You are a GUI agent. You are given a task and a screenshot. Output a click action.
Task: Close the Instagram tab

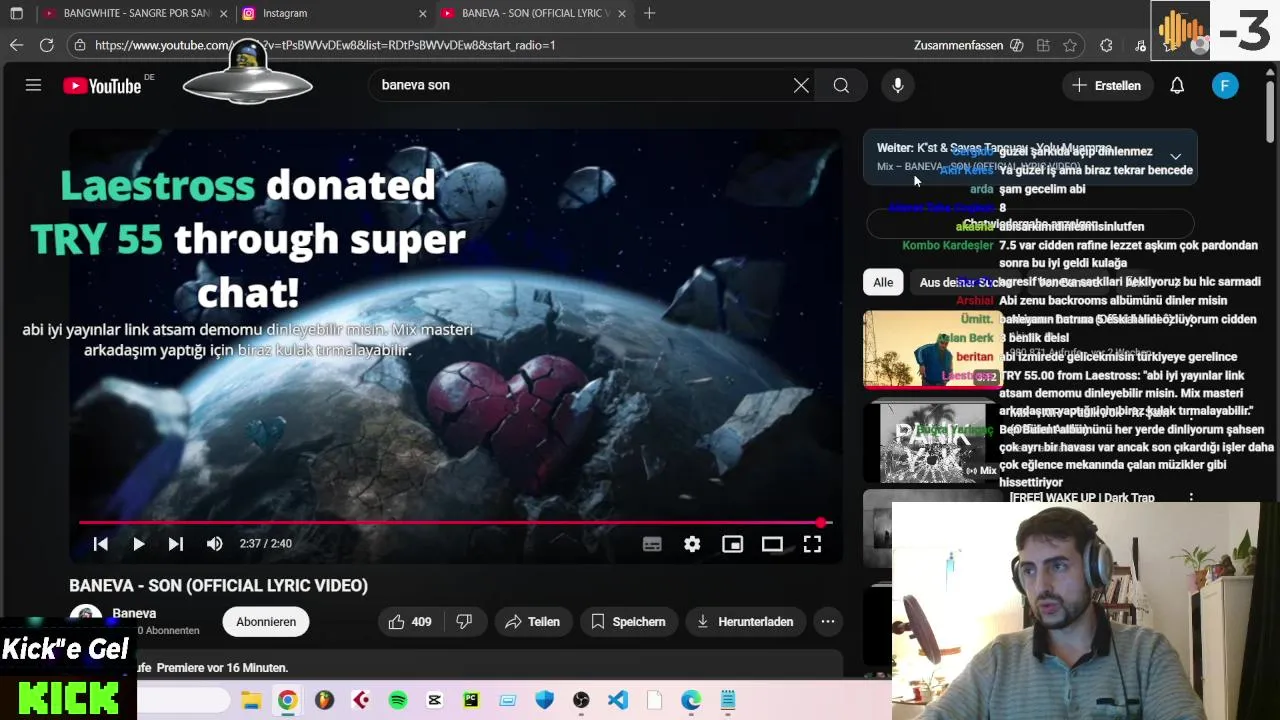(422, 13)
